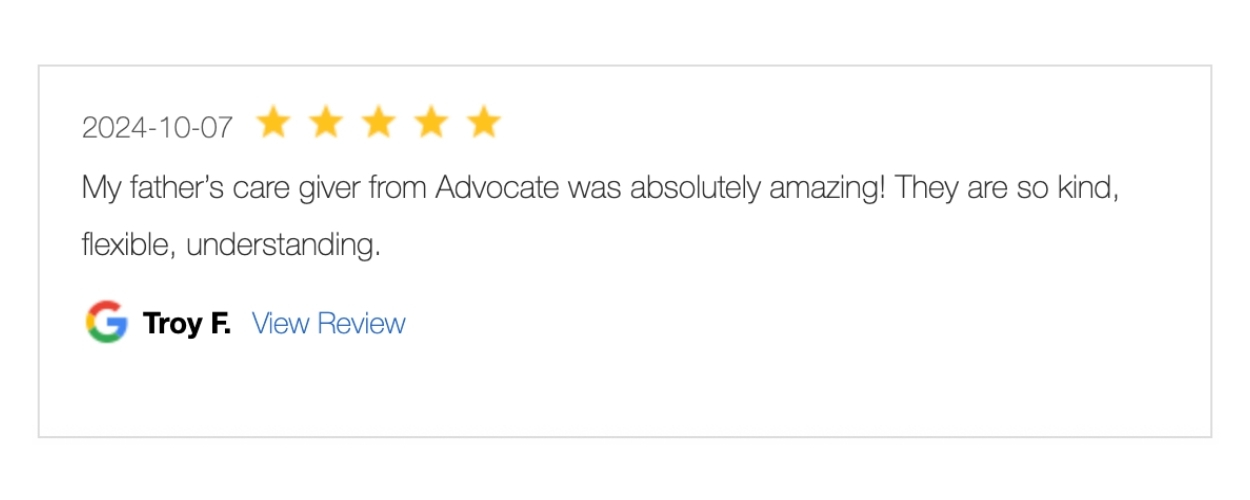Select the second gold star
1250x500 pixels.
point(326,123)
